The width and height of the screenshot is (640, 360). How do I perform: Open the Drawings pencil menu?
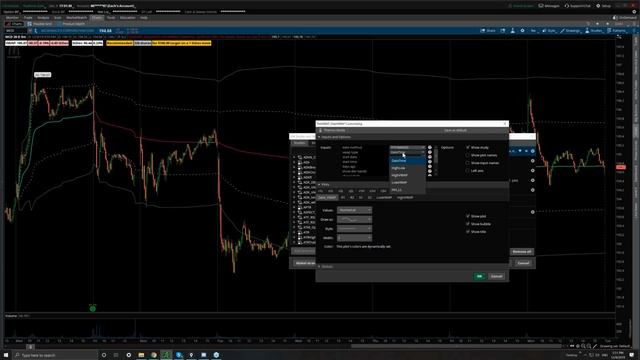570,31
